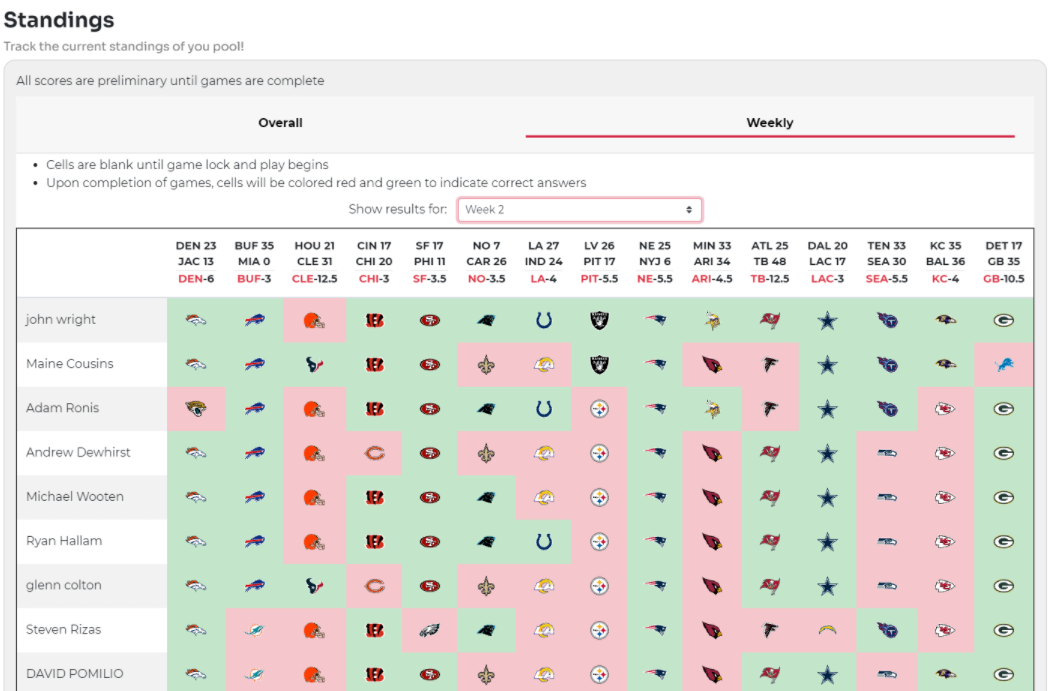Select Andrew Dewhirst's Bears logo pick
The width and height of the screenshot is (1048, 691).
click(374, 453)
